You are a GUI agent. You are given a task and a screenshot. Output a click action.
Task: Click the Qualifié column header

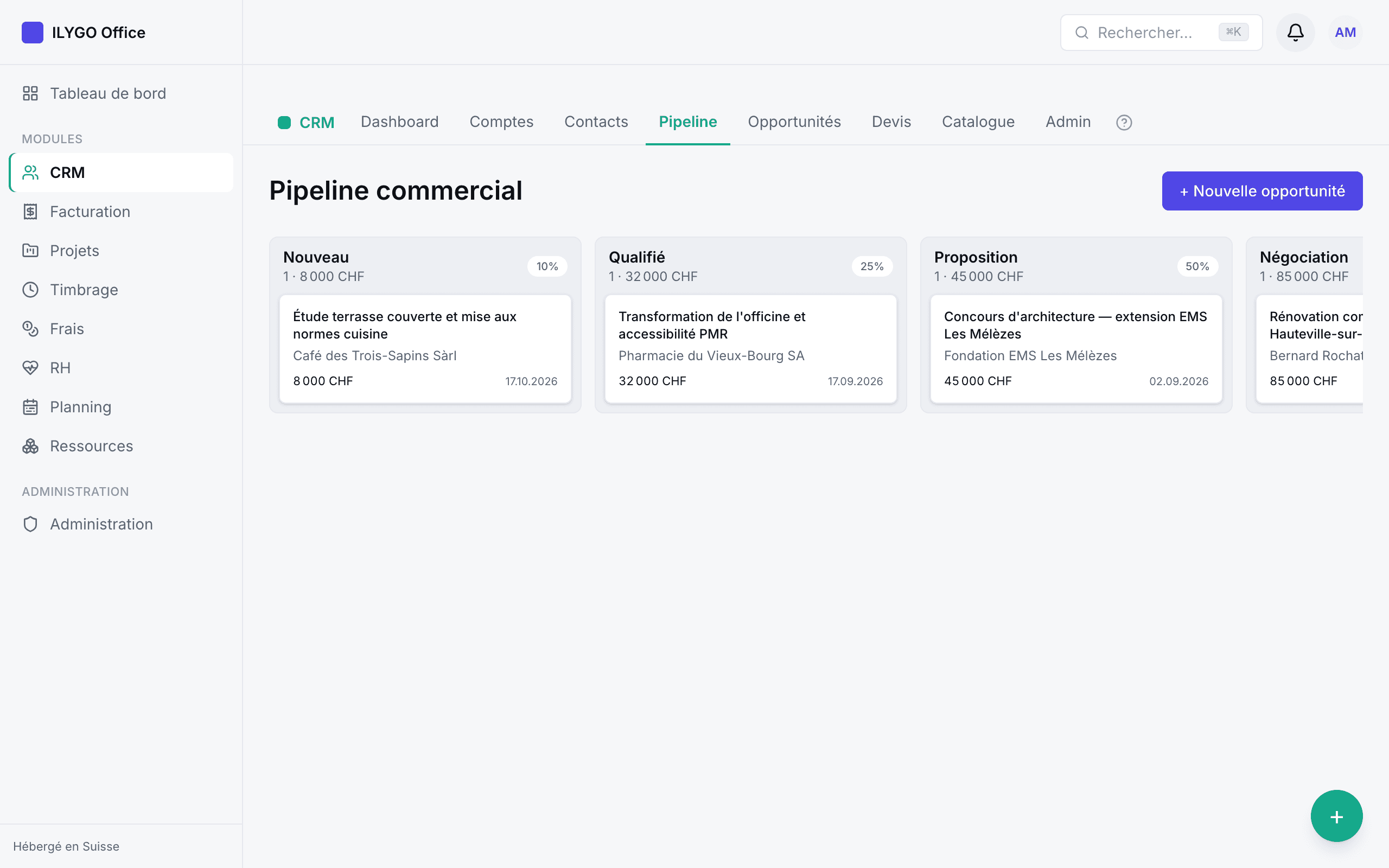(x=636, y=257)
